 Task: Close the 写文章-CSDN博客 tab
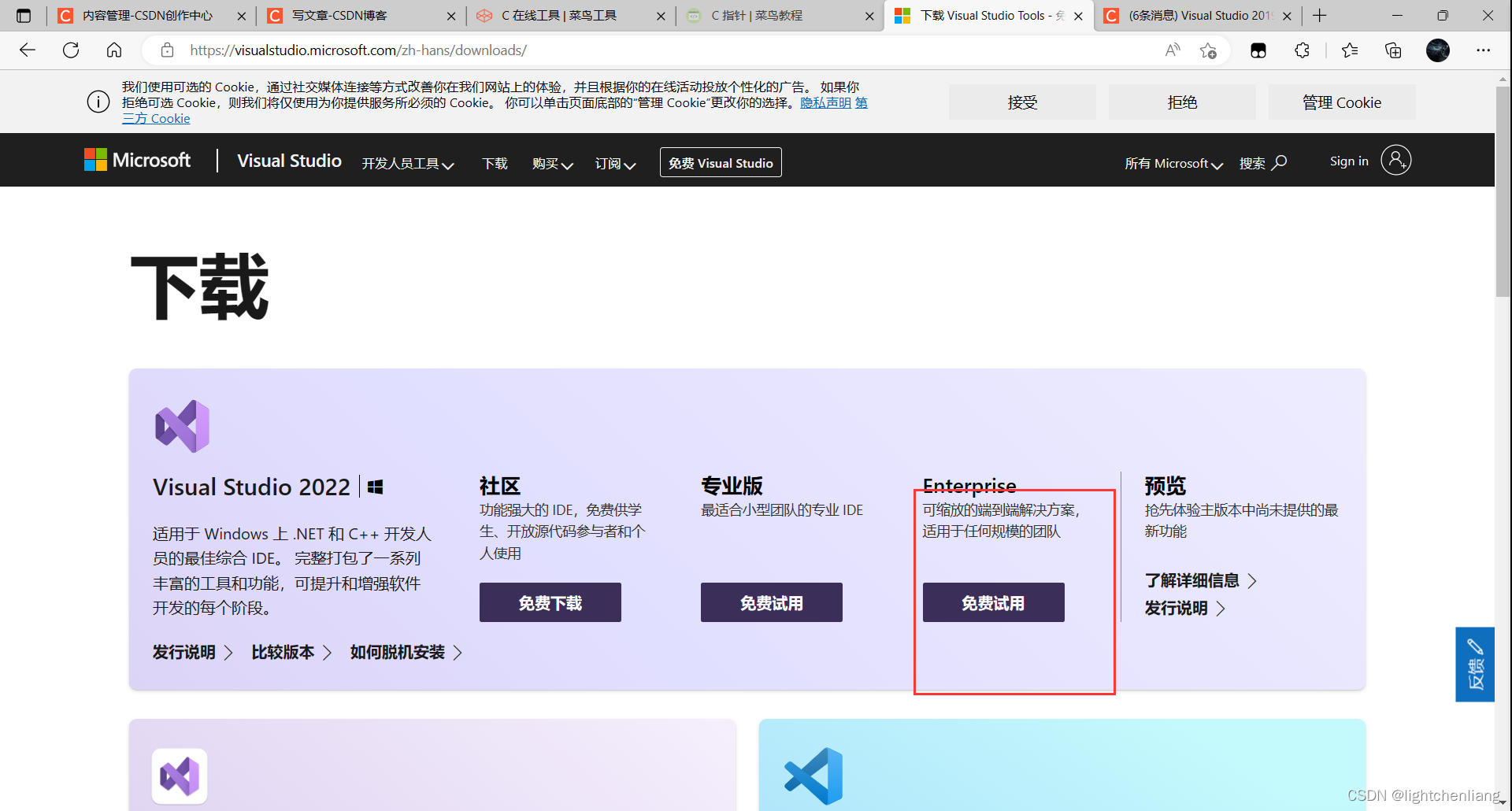click(451, 16)
